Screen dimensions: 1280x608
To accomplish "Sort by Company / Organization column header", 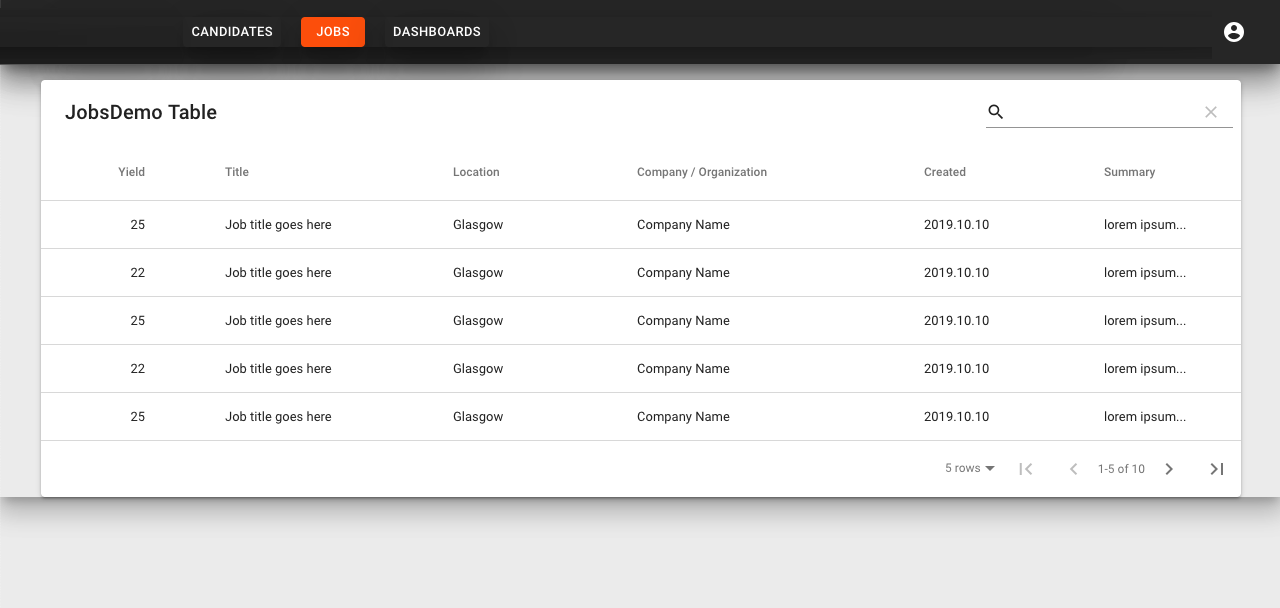I will pyautogui.click(x=702, y=172).
